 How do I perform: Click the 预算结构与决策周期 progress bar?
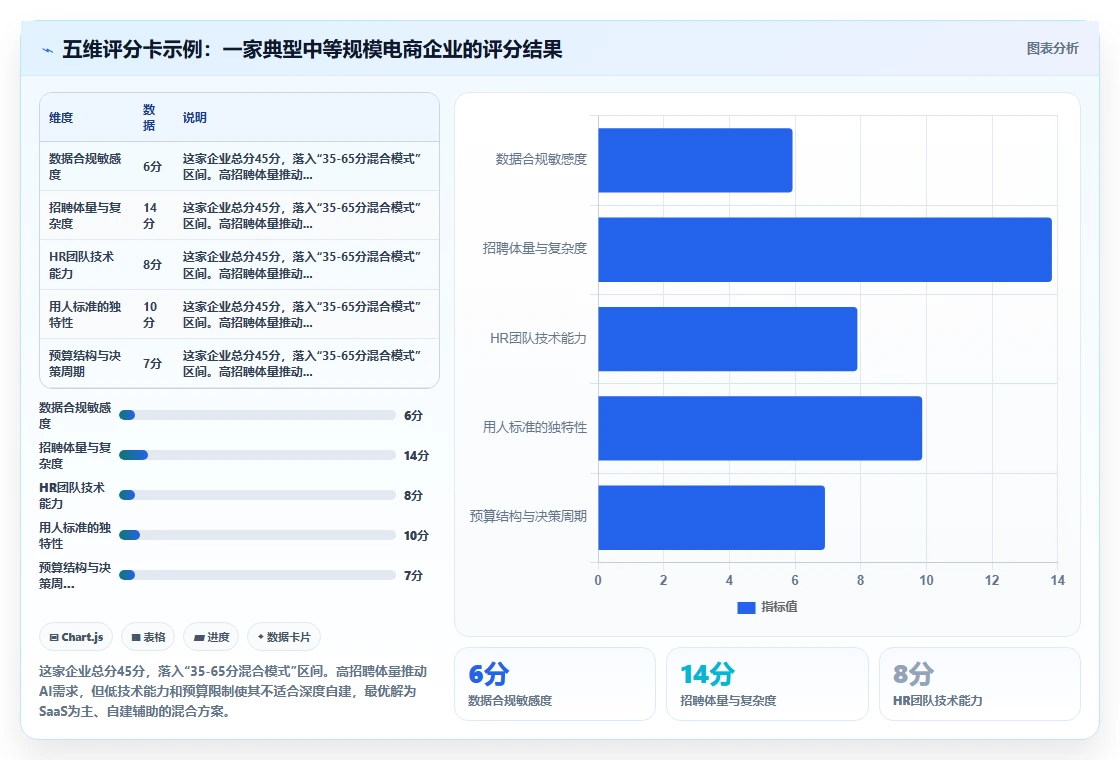(257, 575)
